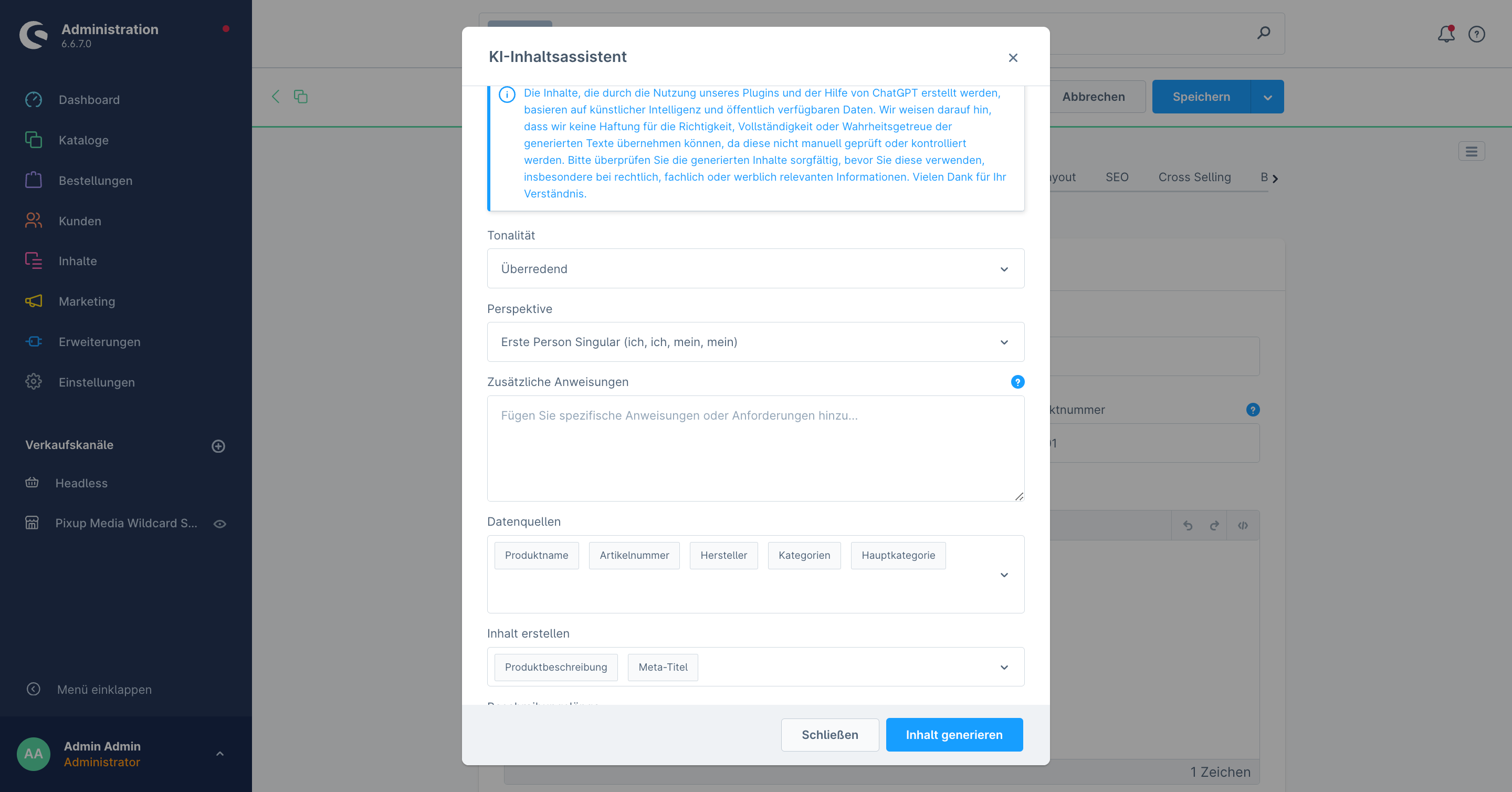
Task: Open the Tonalität dropdown
Action: point(755,269)
